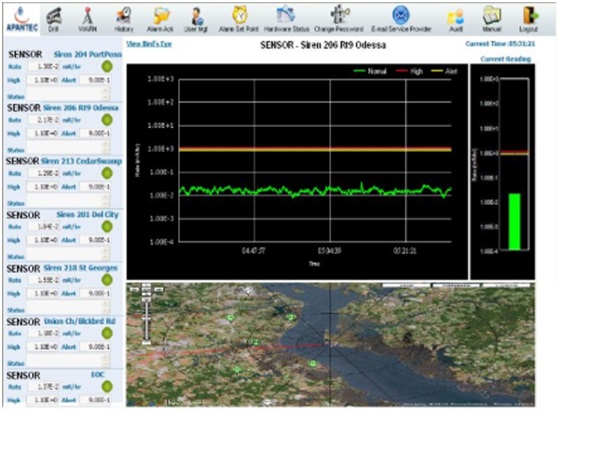This screenshot has height=450, width=600.
Task: Open E-mail Service Provider settings
Action: pos(400,16)
